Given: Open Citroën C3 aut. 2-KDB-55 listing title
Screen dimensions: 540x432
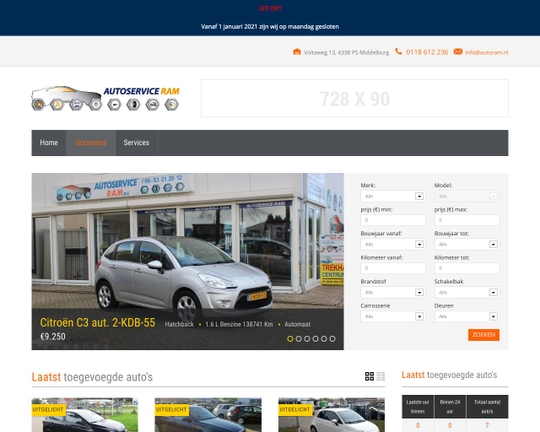Looking at the screenshot, I should 97,322.
